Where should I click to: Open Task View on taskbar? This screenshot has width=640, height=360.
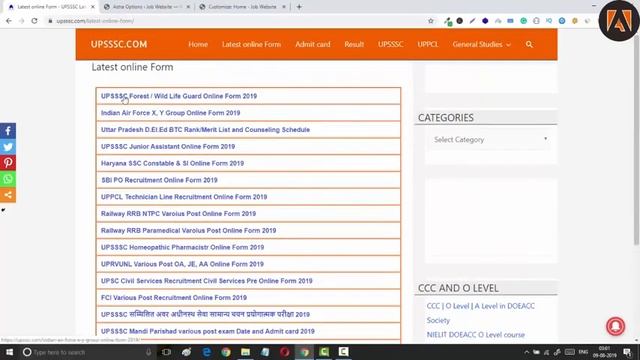coord(166,352)
